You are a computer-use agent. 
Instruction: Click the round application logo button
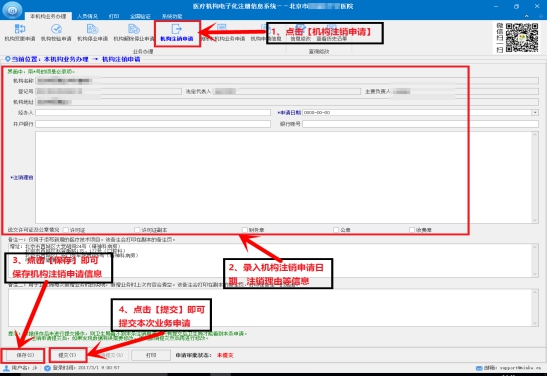click(12, 10)
